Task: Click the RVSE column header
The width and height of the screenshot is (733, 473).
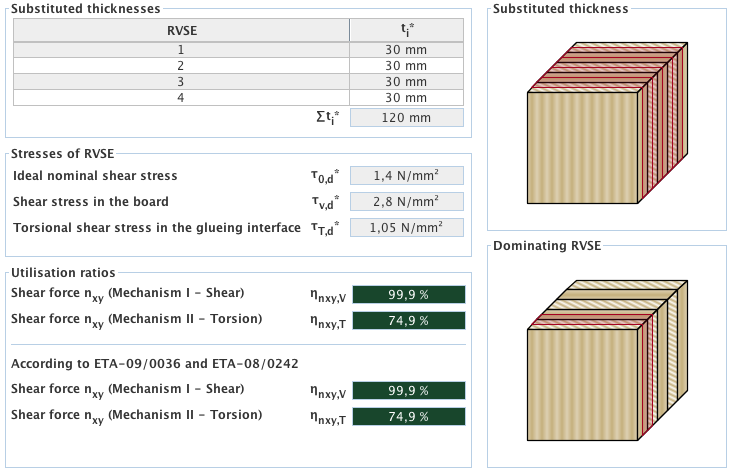Action: click(181, 30)
